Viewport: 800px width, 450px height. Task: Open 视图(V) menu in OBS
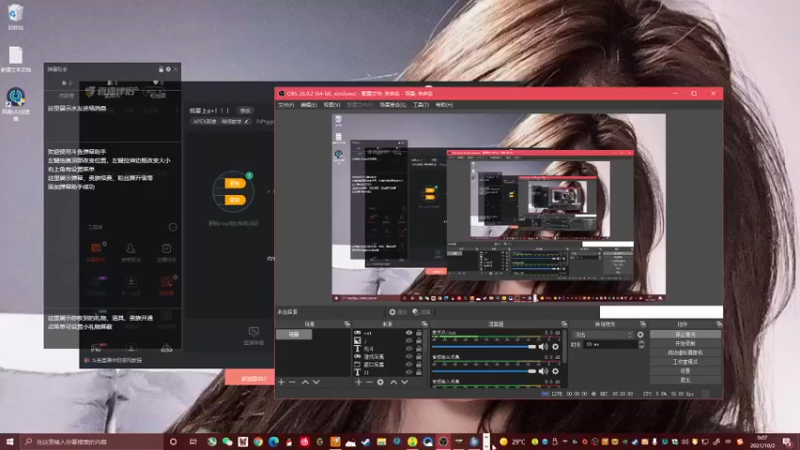332,105
